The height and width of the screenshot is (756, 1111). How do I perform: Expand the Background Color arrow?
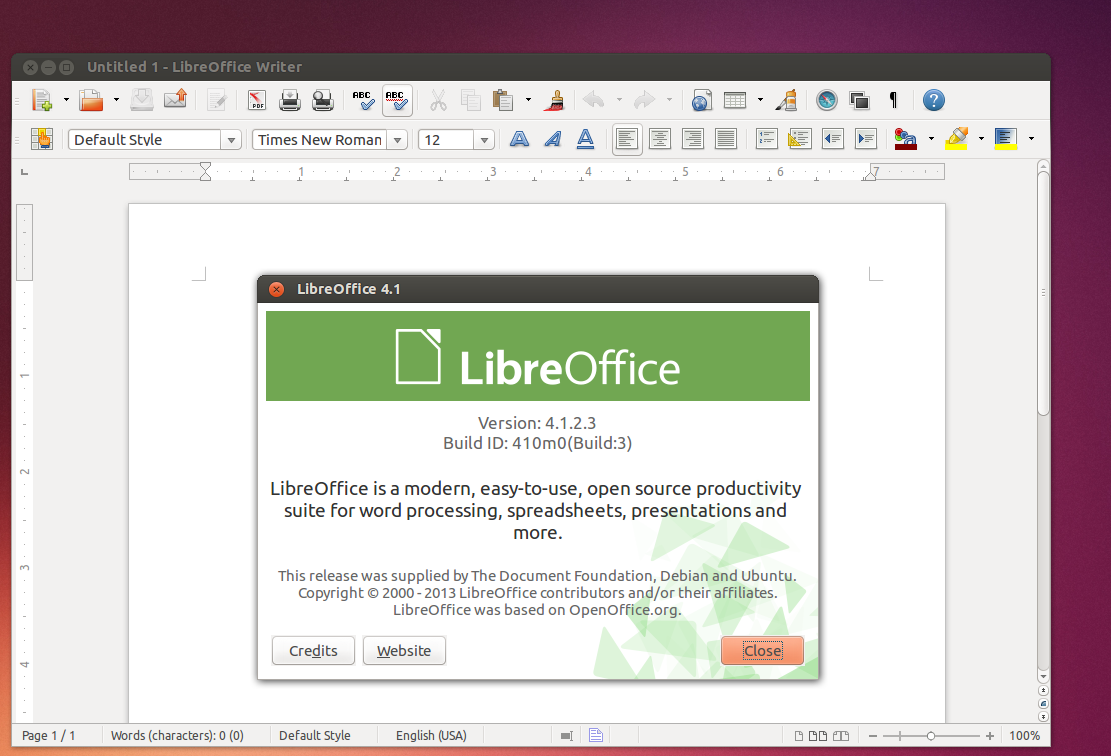point(1031,139)
